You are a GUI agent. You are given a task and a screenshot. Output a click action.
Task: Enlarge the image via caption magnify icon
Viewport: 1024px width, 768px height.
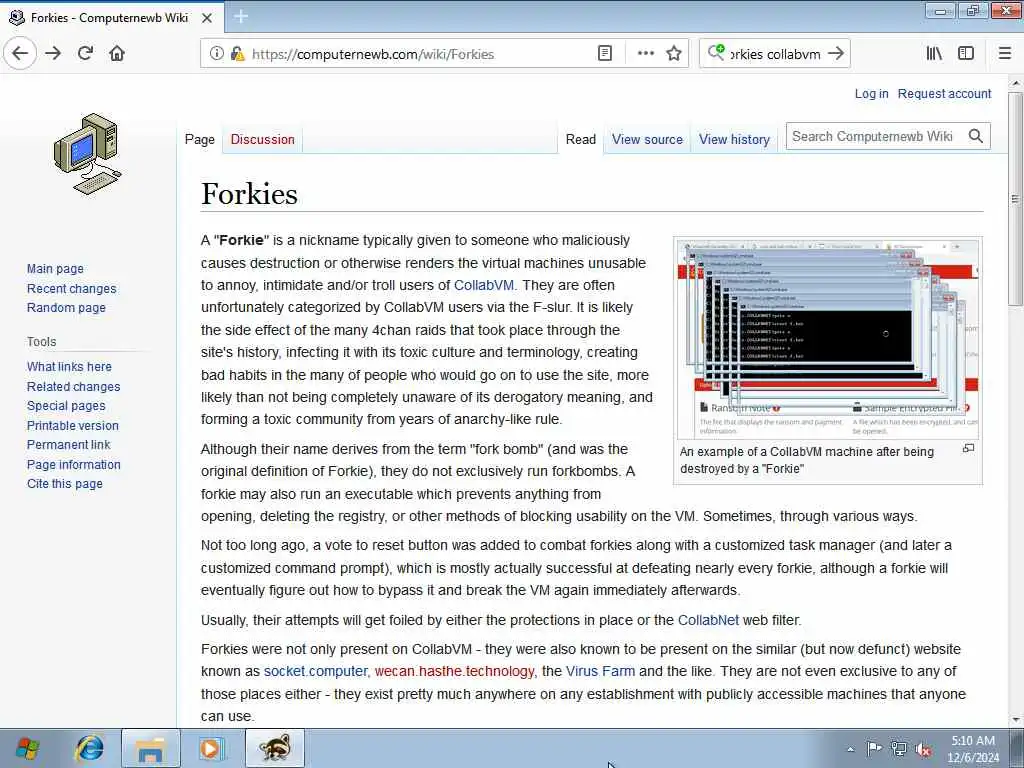(968, 449)
